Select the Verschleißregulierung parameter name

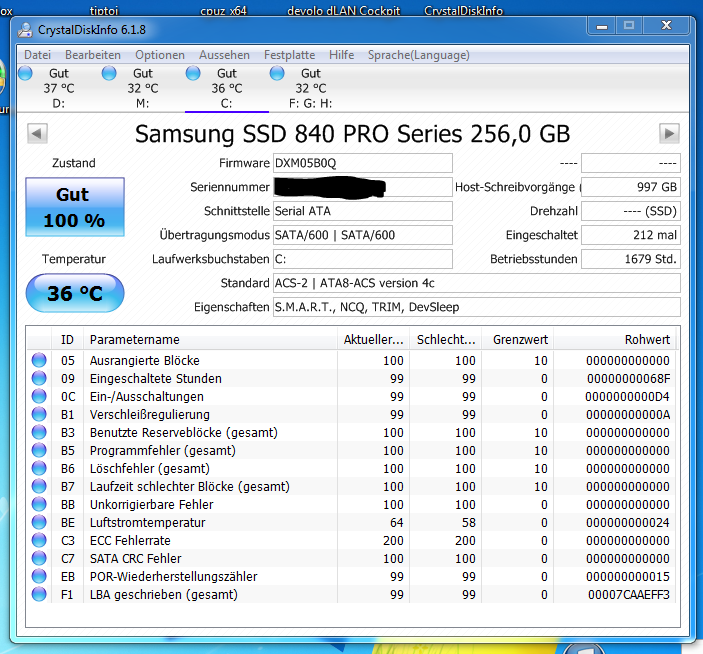[150, 415]
